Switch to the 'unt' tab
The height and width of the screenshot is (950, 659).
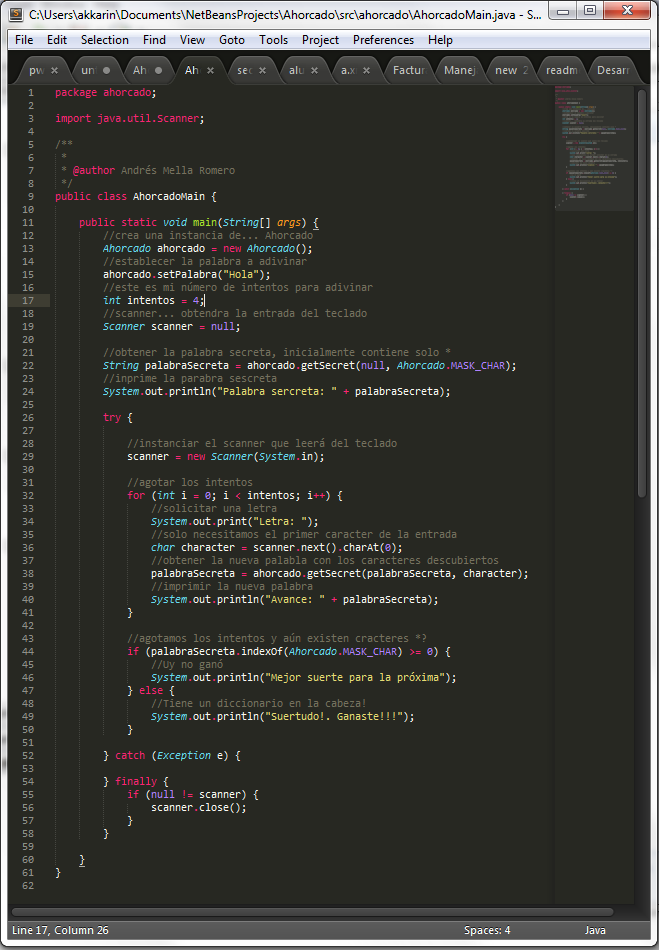(88, 70)
